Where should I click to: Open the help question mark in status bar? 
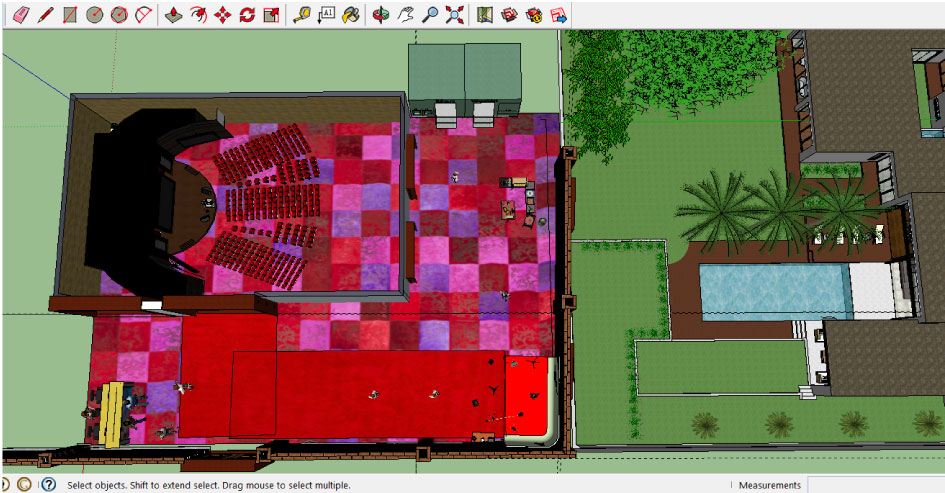tap(48, 485)
